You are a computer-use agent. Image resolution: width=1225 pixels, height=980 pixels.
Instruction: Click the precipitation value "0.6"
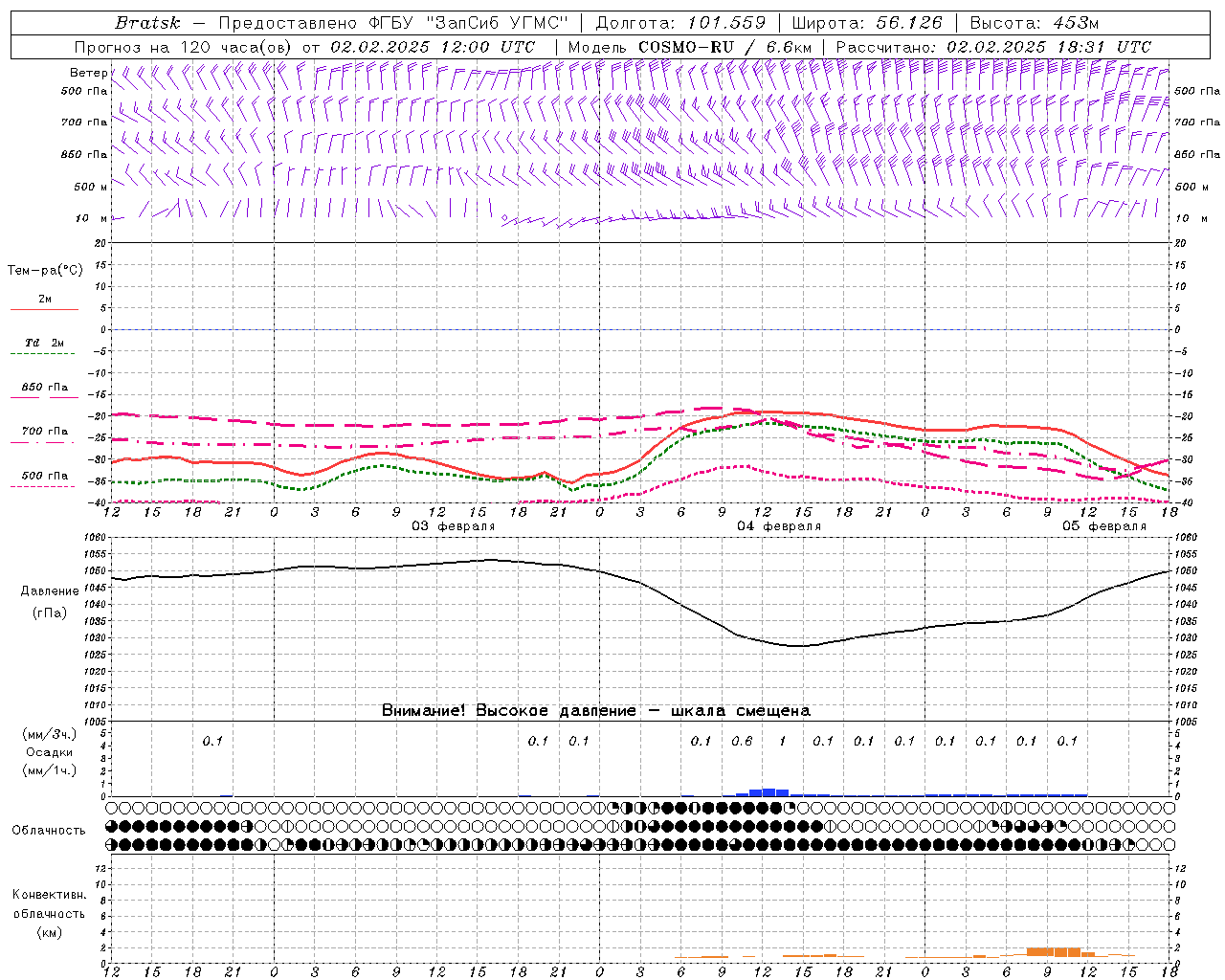pyautogui.click(x=742, y=741)
